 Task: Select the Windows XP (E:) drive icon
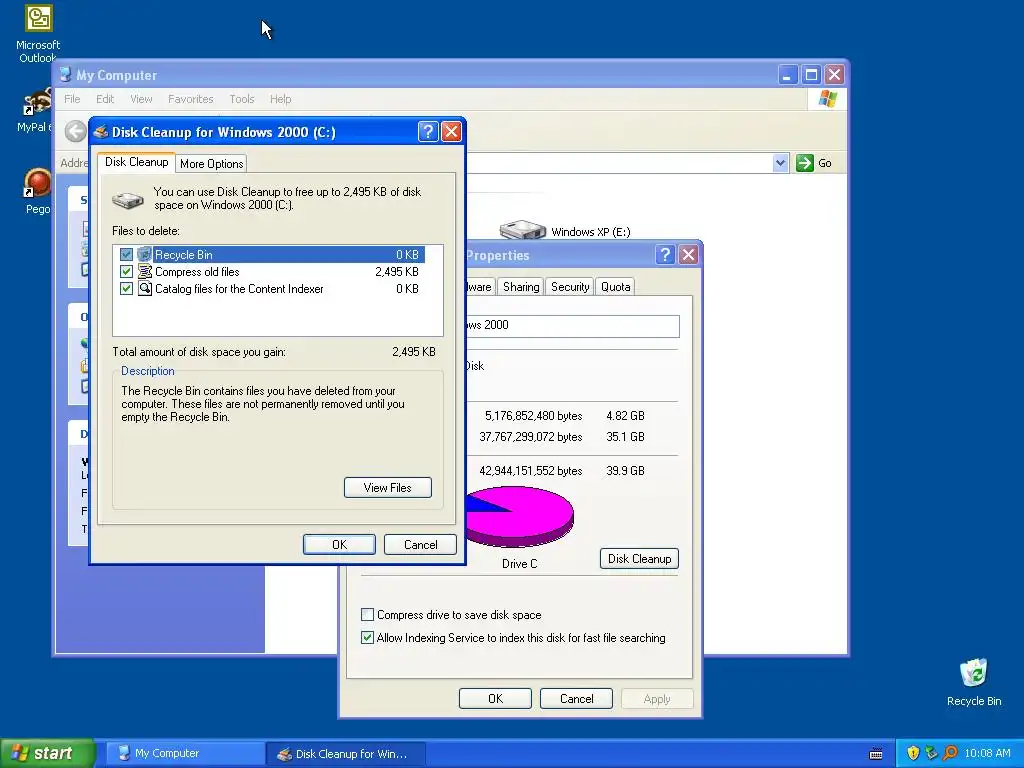coord(522,230)
